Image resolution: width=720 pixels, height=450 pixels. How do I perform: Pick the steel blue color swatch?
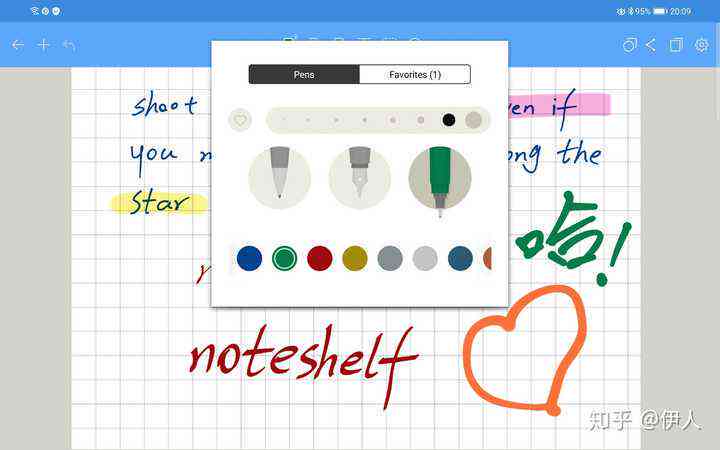(x=460, y=258)
